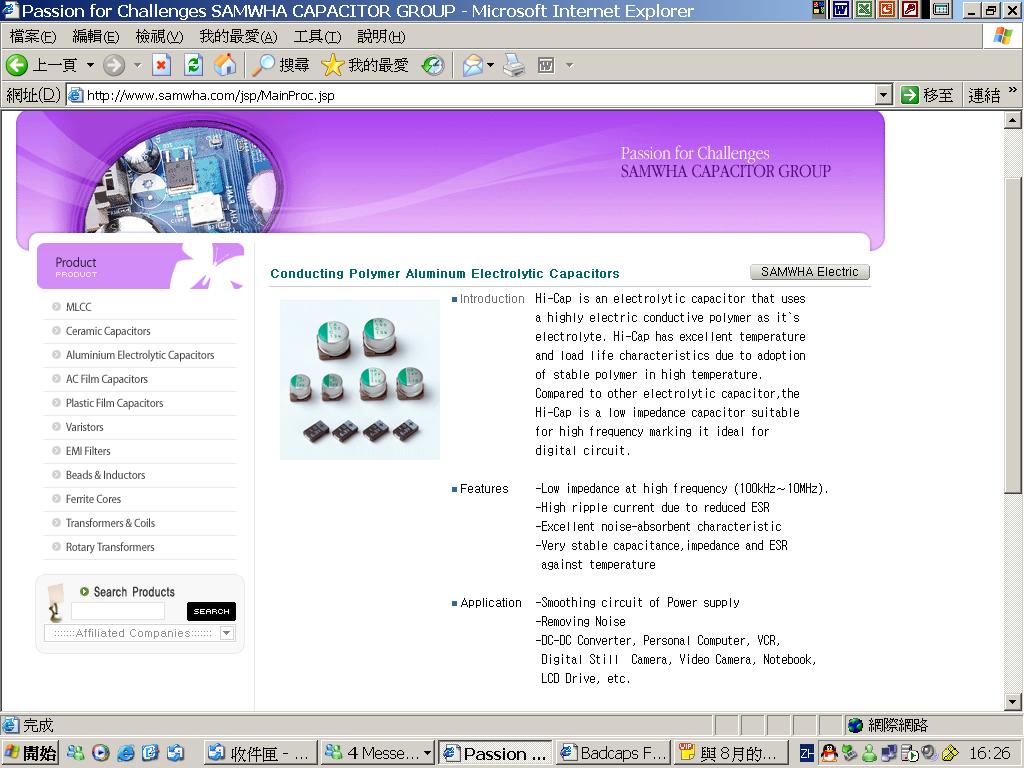The width and height of the screenshot is (1024, 768).
Task: Expand the Affiliated Companies dropdown
Action: coord(227,633)
